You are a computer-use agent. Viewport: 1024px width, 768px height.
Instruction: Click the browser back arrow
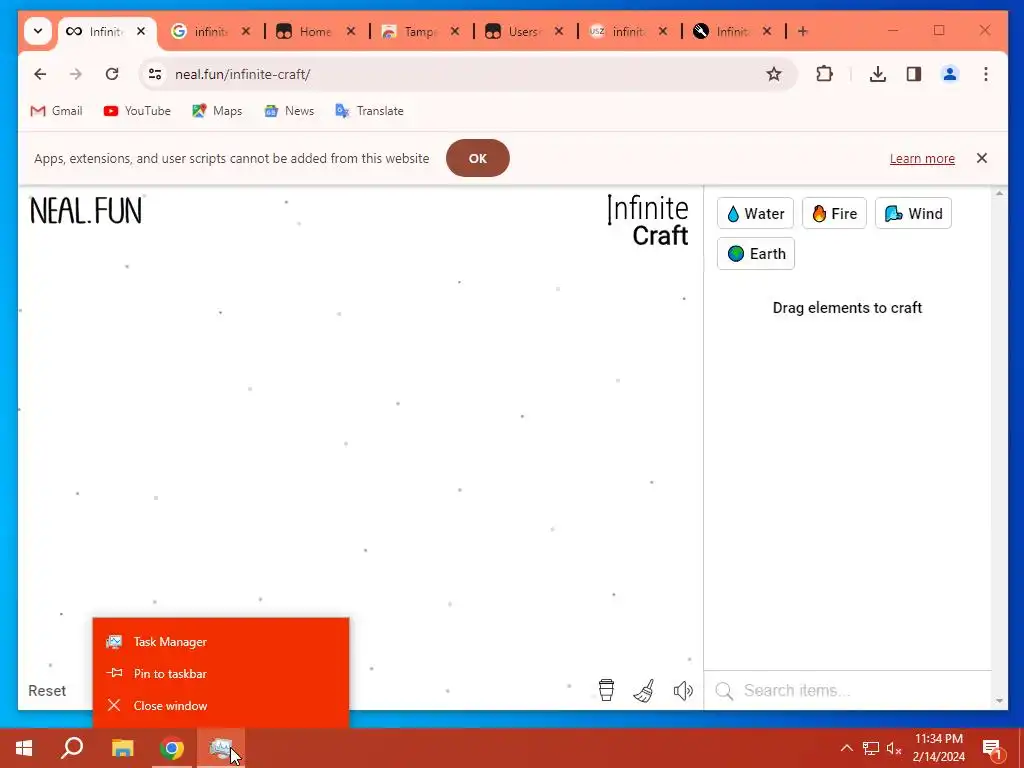[40, 74]
